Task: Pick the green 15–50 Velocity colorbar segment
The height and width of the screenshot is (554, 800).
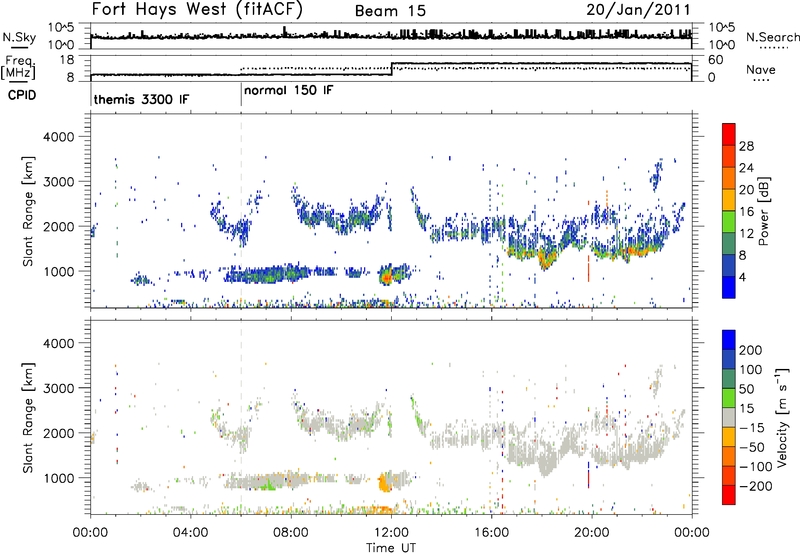Action: pos(729,398)
